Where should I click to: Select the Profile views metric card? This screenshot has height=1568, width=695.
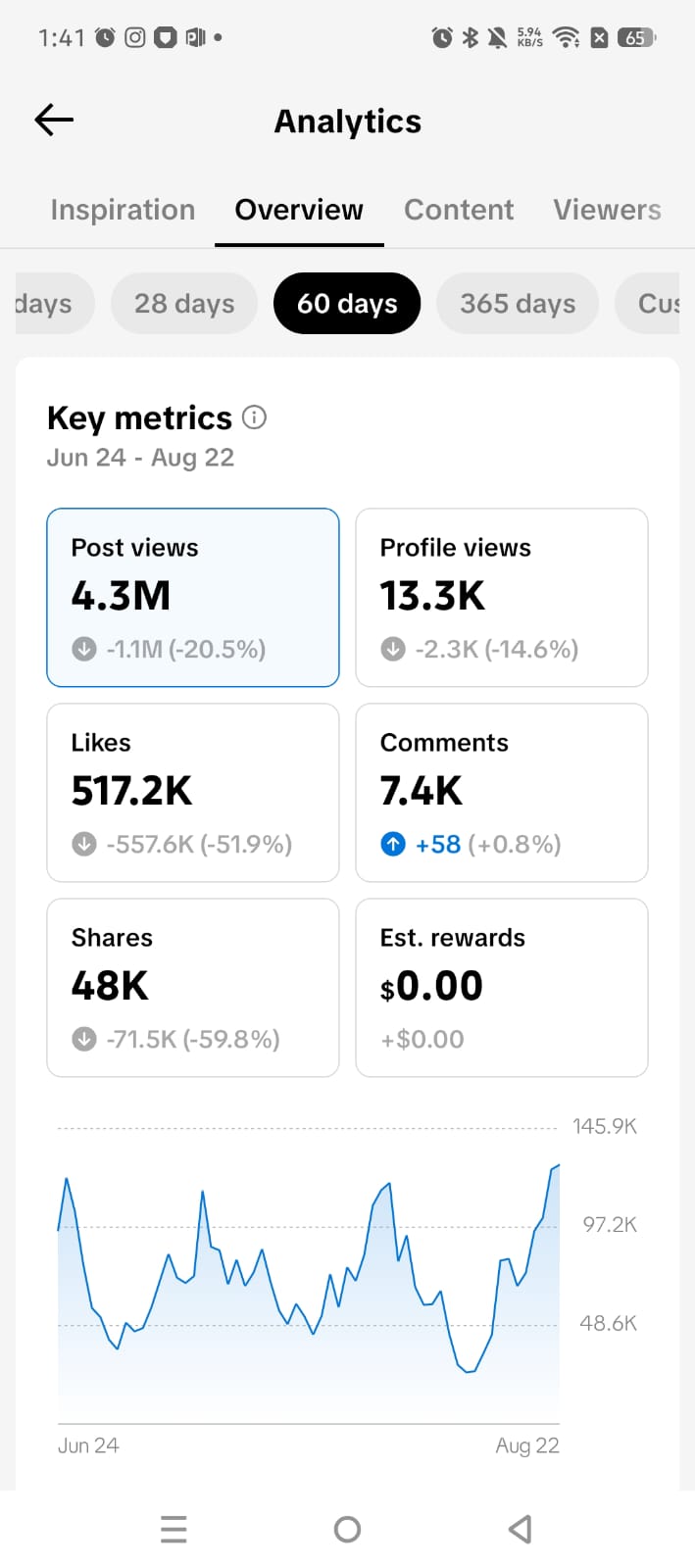point(502,598)
